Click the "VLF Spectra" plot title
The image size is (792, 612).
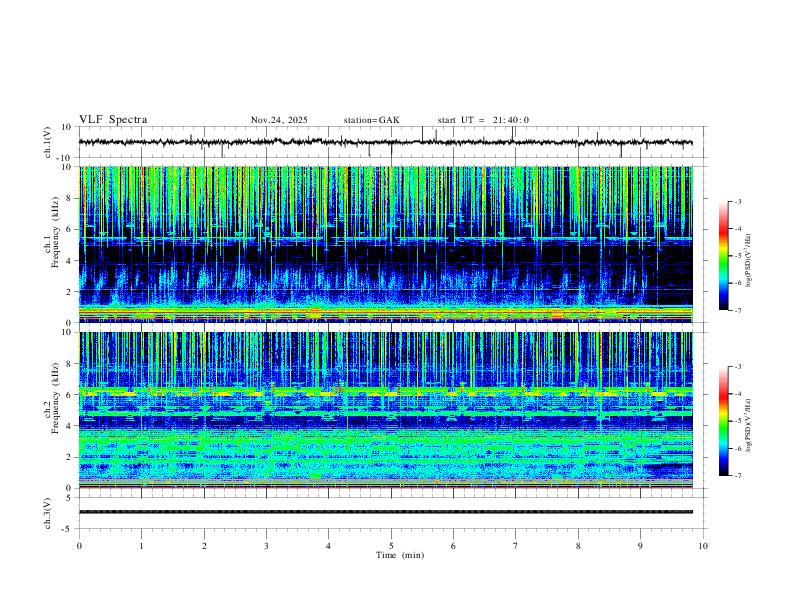[x=113, y=120]
